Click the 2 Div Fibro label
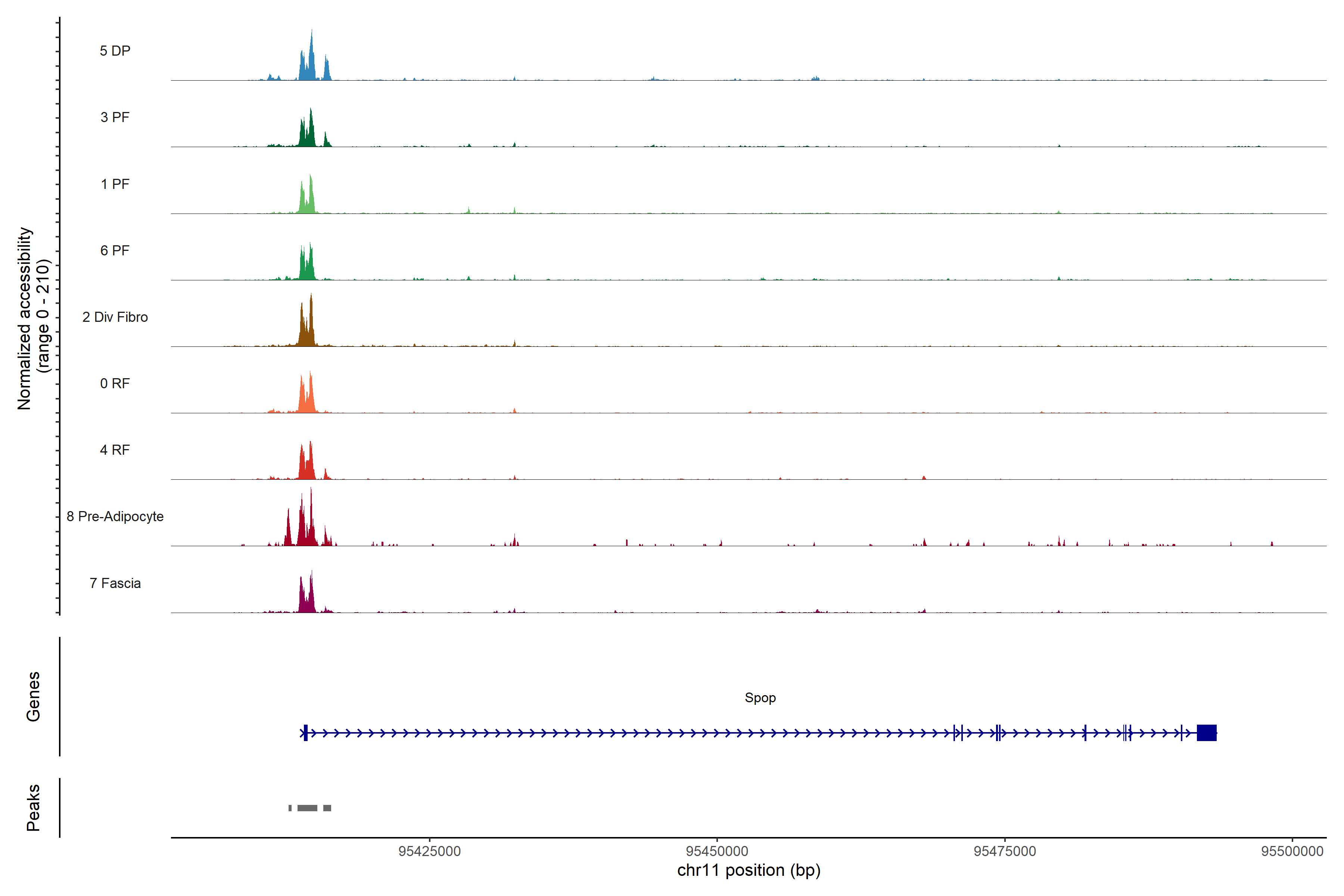1344x896 pixels. 115,317
